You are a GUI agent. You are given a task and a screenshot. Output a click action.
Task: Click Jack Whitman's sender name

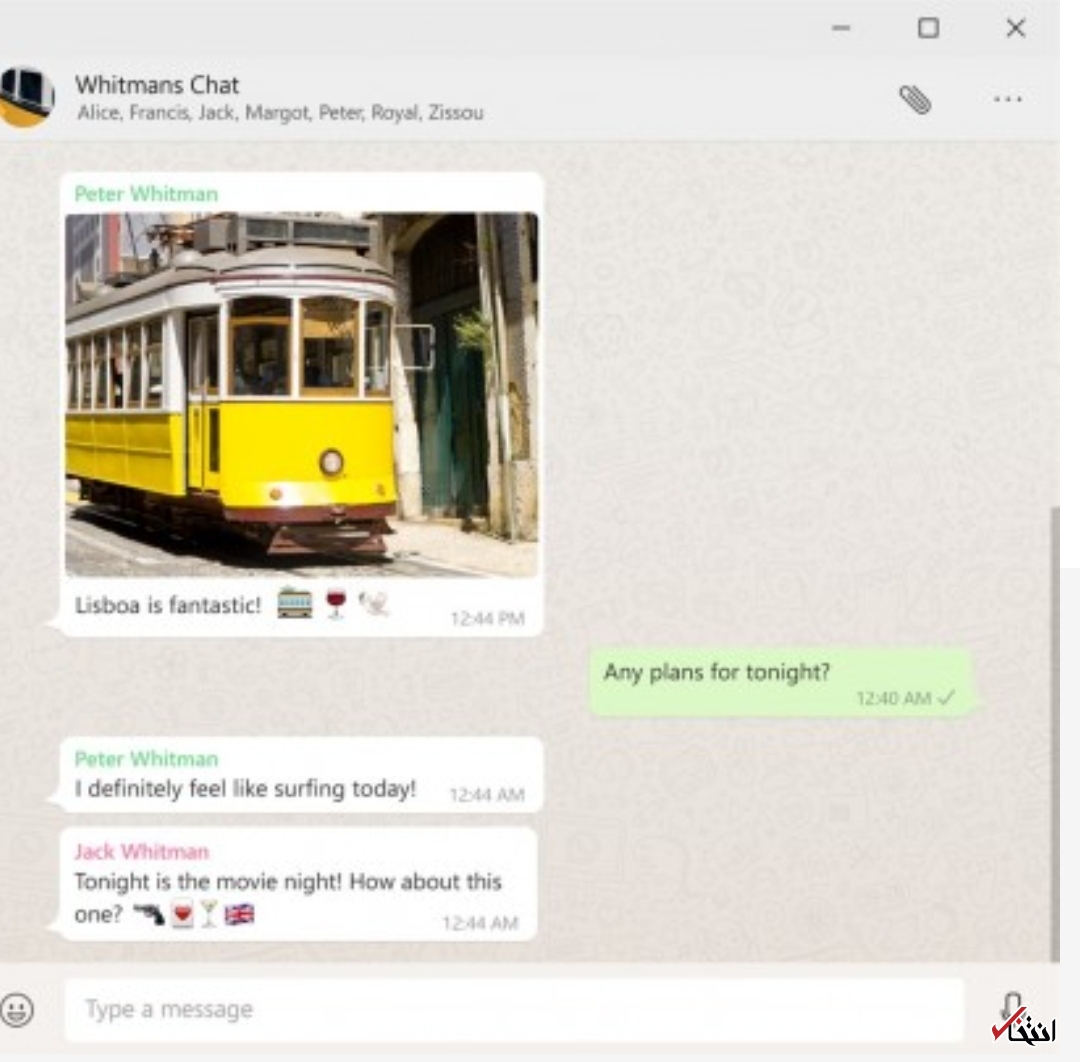pyautogui.click(x=142, y=852)
